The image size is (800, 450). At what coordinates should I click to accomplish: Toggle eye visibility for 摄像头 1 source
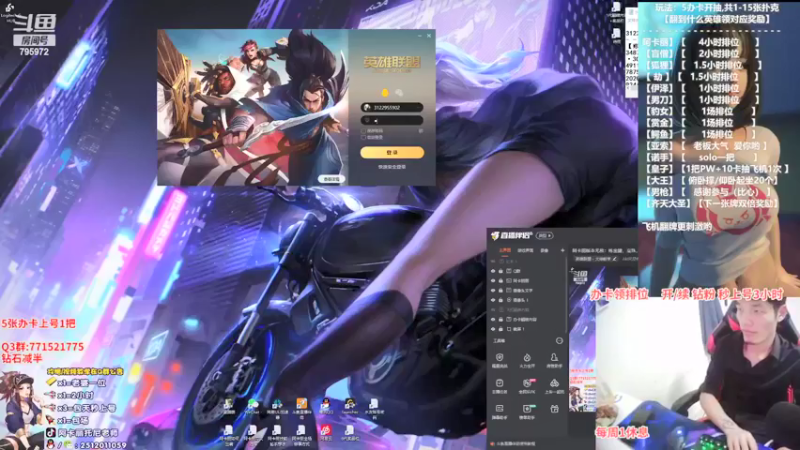(493, 300)
